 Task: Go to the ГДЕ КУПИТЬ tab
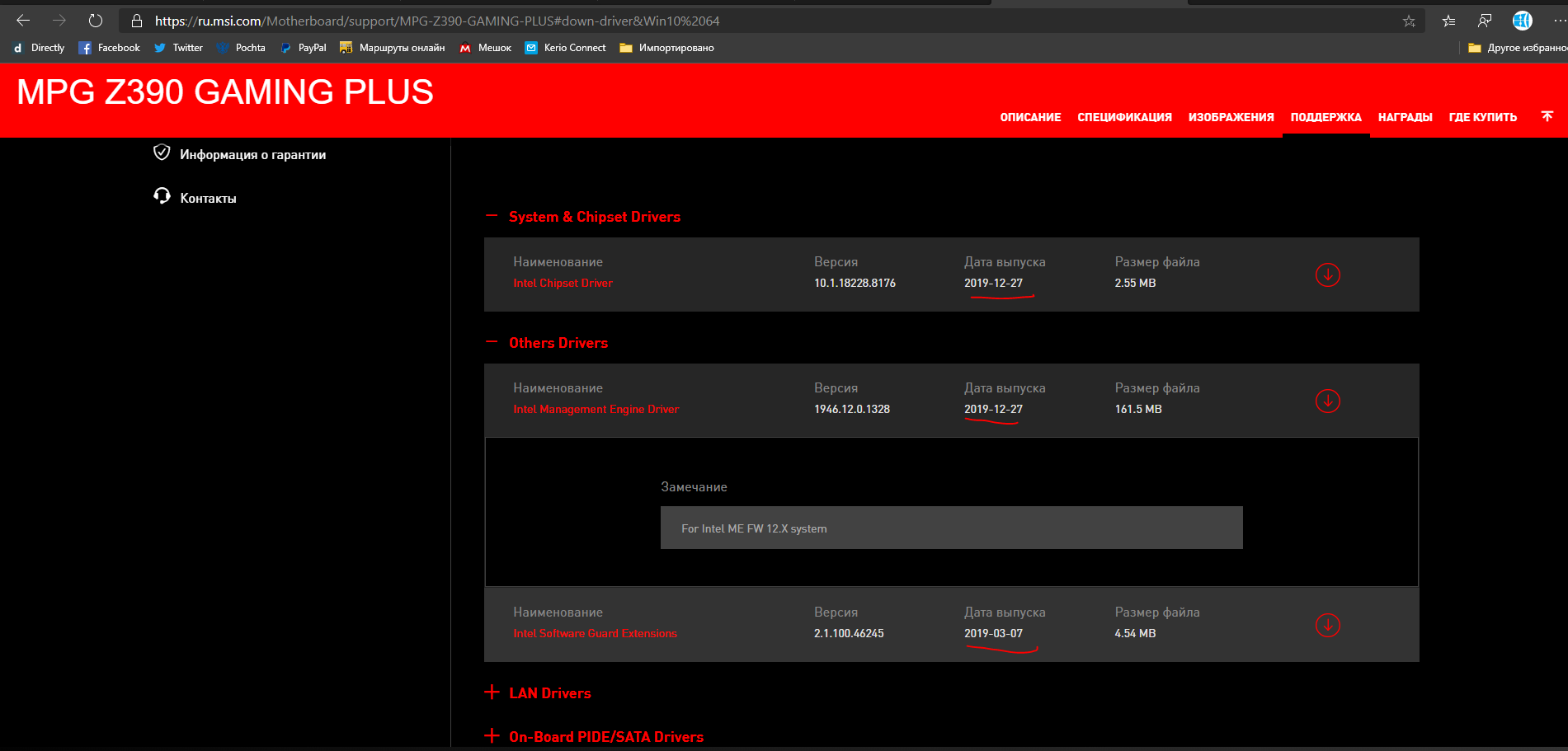(1482, 117)
